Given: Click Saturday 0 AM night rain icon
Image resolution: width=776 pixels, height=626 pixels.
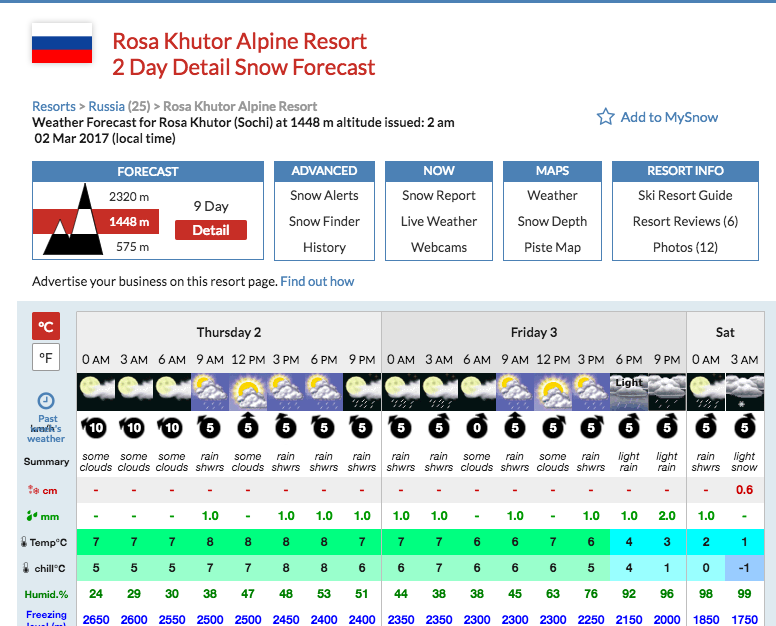Looking at the screenshot, I should (x=706, y=392).
